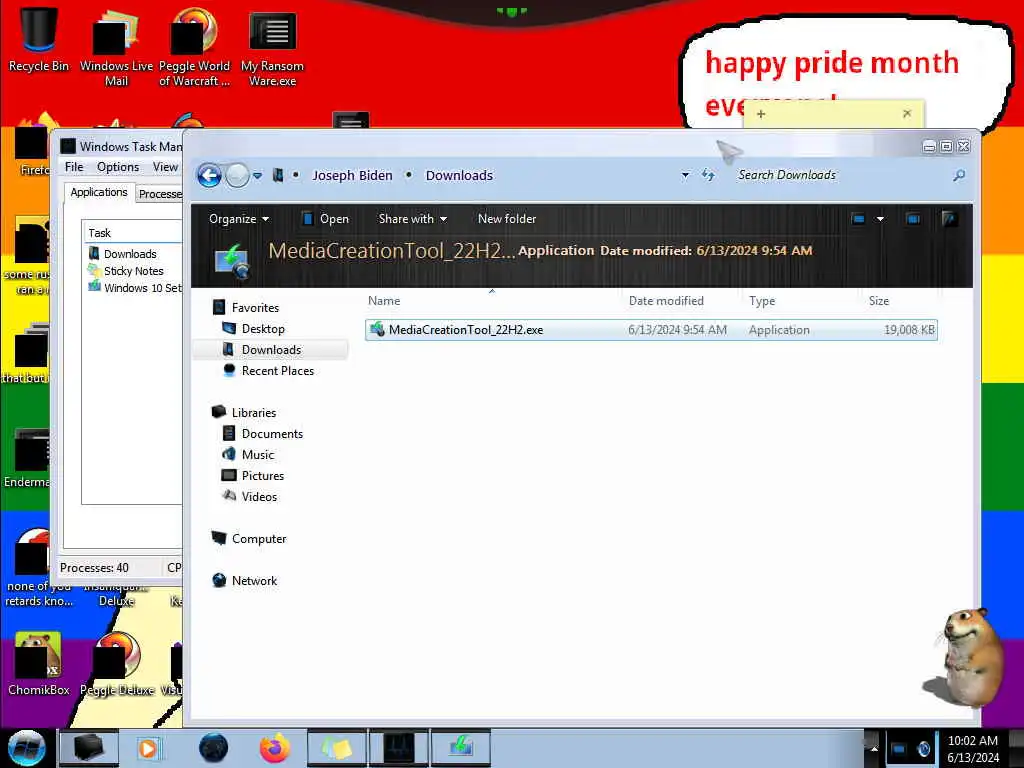Switch to Sticky Notes in taskbar
The height and width of the screenshot is (768, 1024).
tap(336, 748)
